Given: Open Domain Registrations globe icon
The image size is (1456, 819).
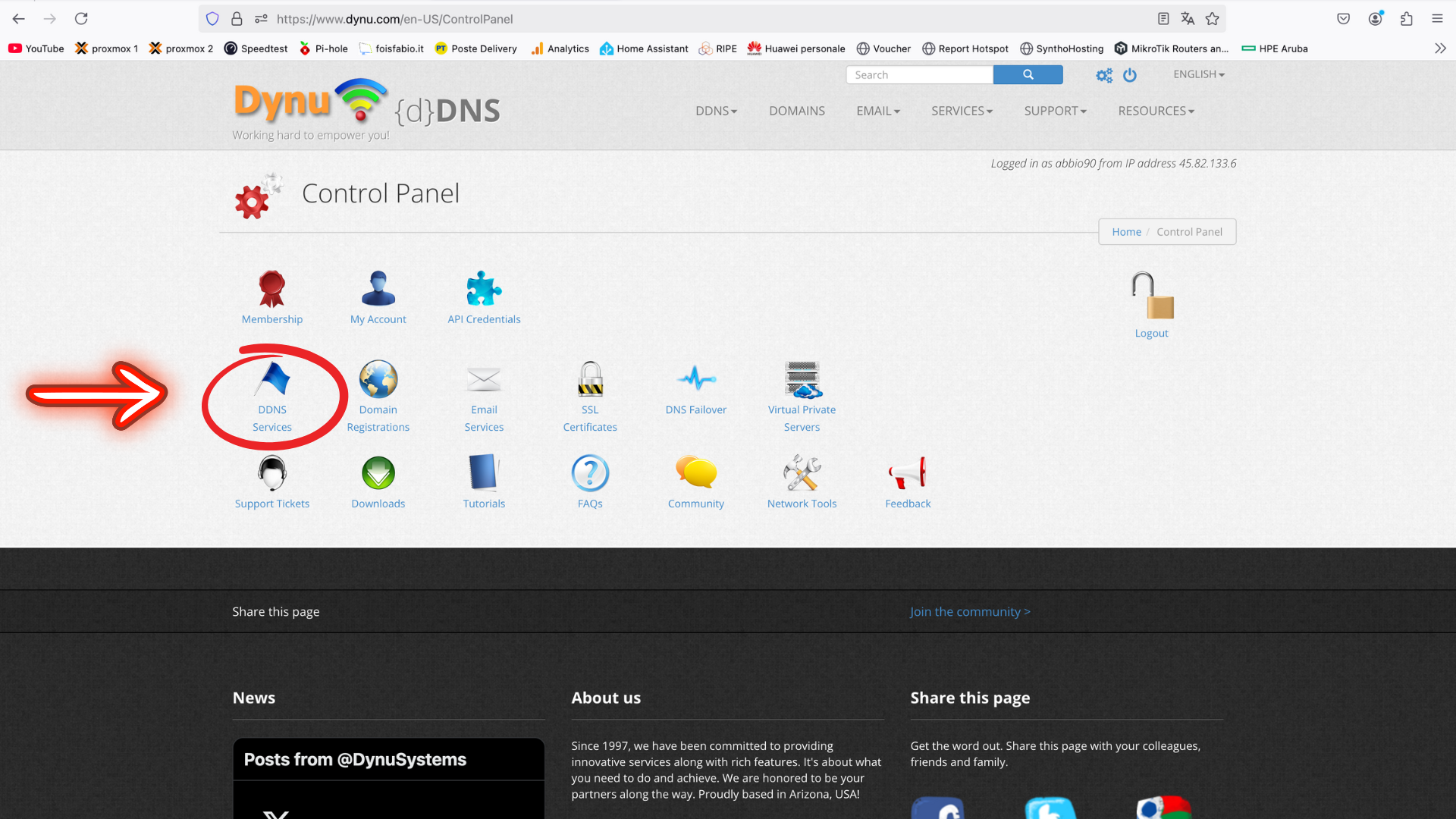Looking at the screenshot, I should 378,379.
